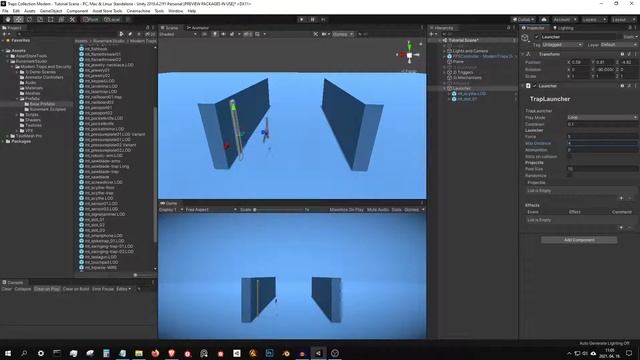Click the GameObject cube icon in Inspector
Screen dimensions: 640x360
tap(525, 38)
